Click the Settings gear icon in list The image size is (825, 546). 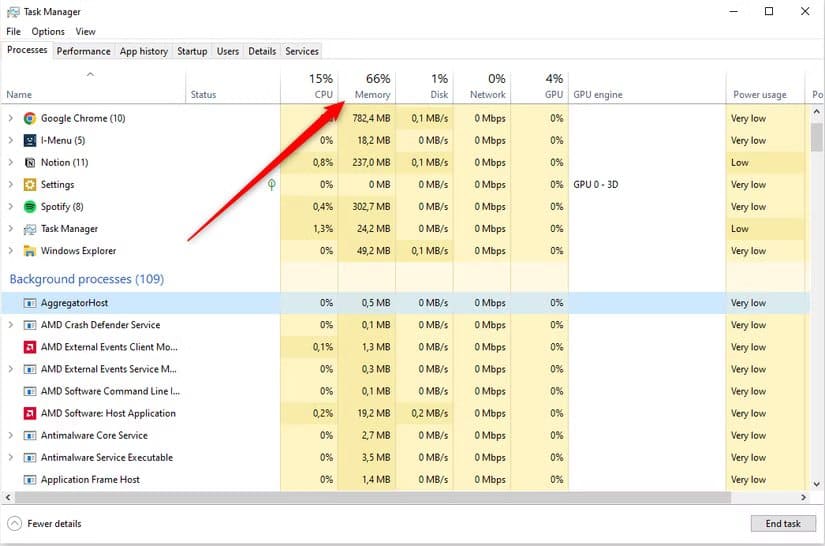point(29,185)
